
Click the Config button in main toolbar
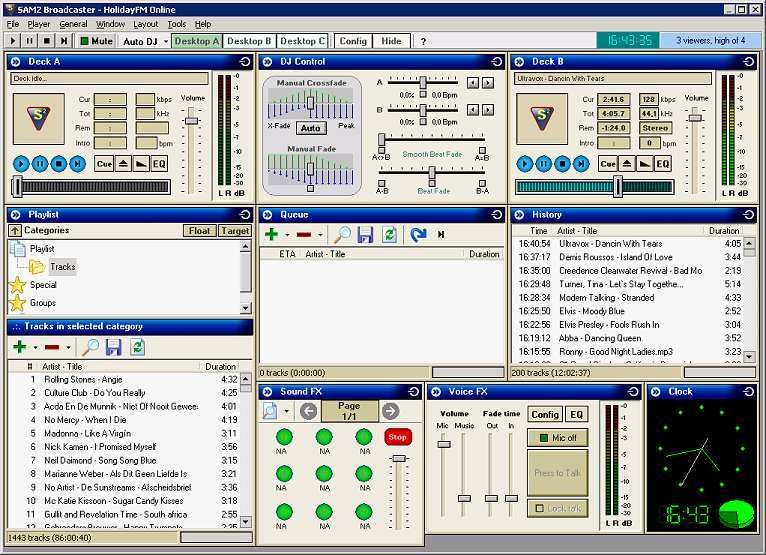pos(353,41)
